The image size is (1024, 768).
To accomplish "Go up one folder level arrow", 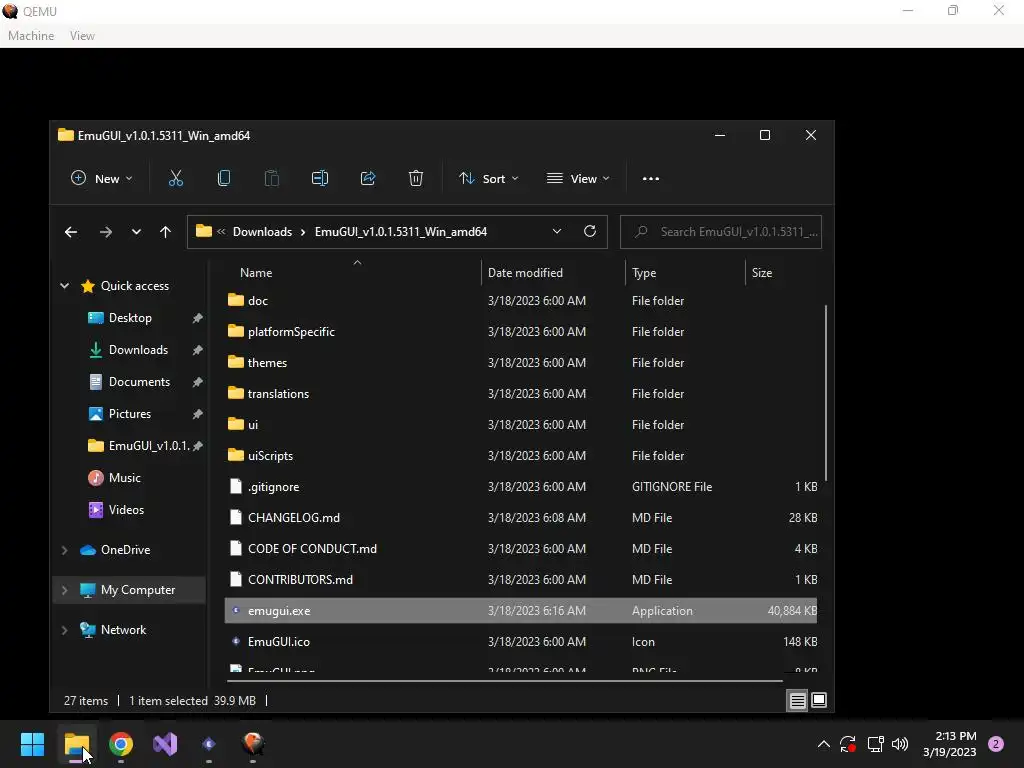I will click(x=165, y=232).
